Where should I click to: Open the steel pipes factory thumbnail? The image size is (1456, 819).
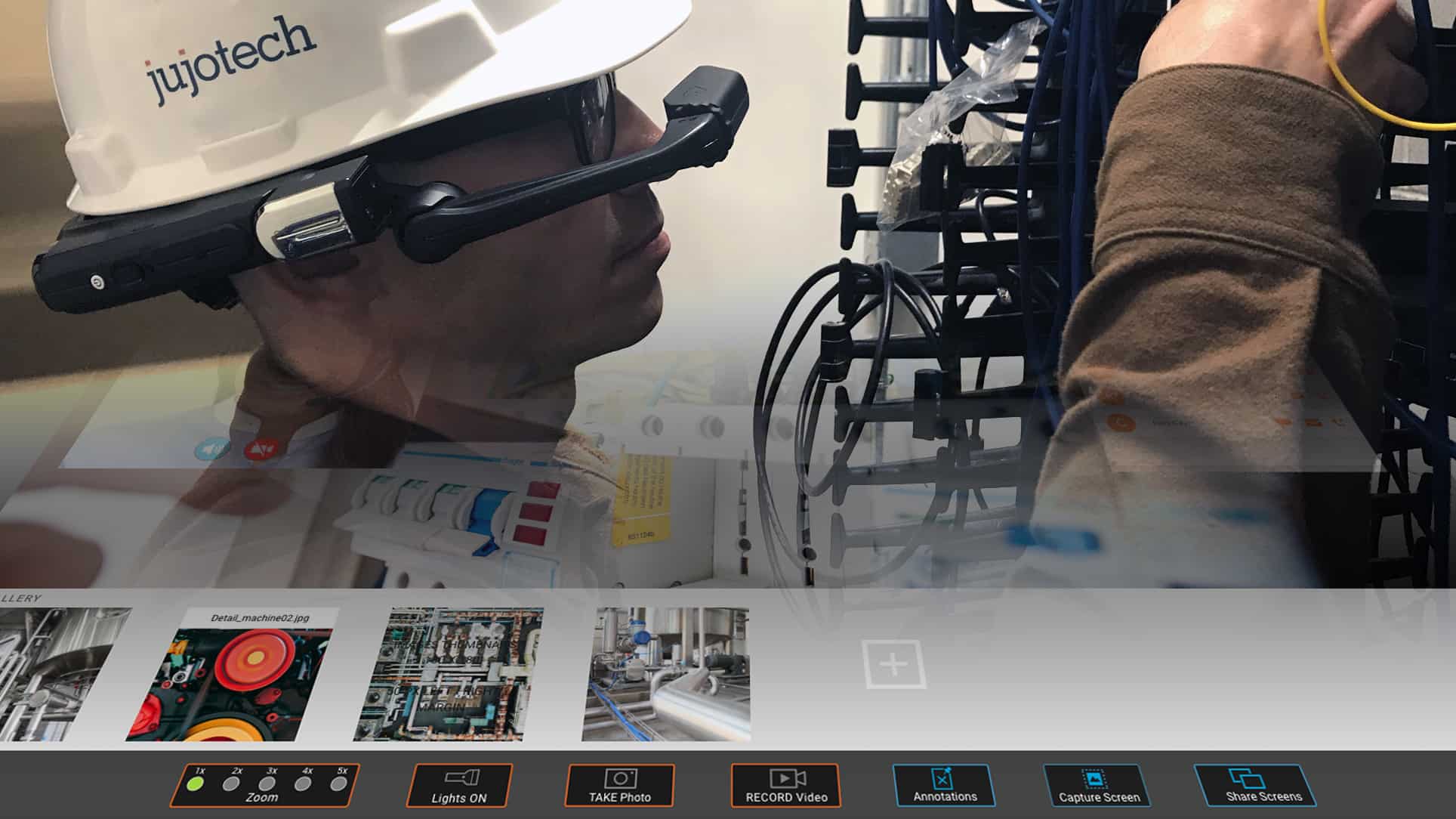666,674
